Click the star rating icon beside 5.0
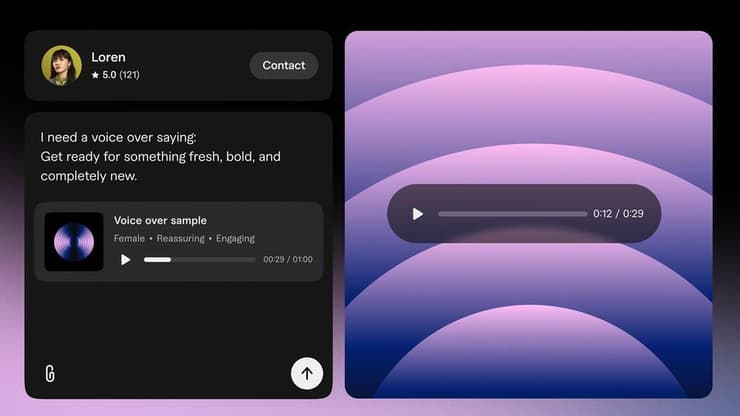This screenshot has height=416, width=740. coord(95,75)
